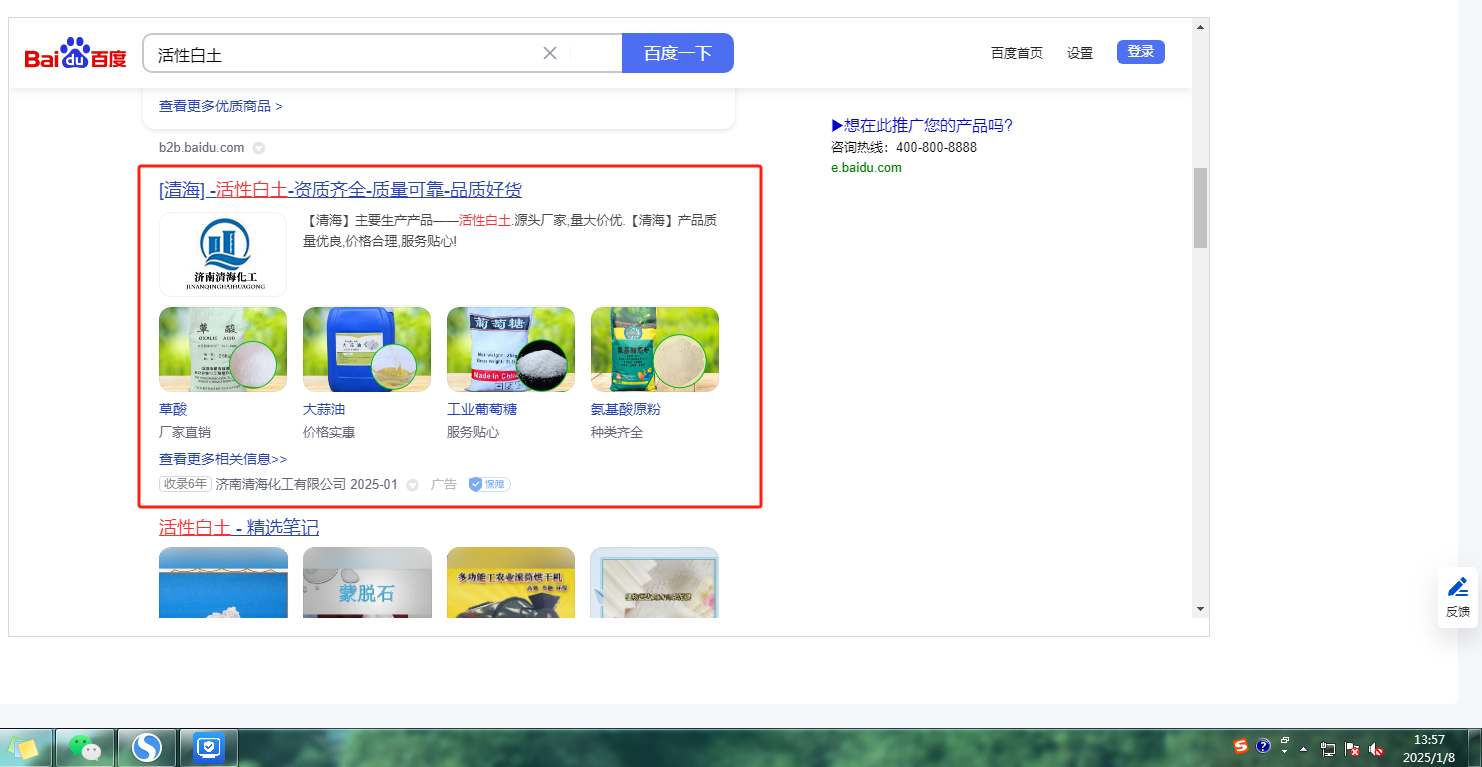Click the 登录 login button
This screenshot has height=767, width=1482.
pyautogui.click(x=1141, y=52)
